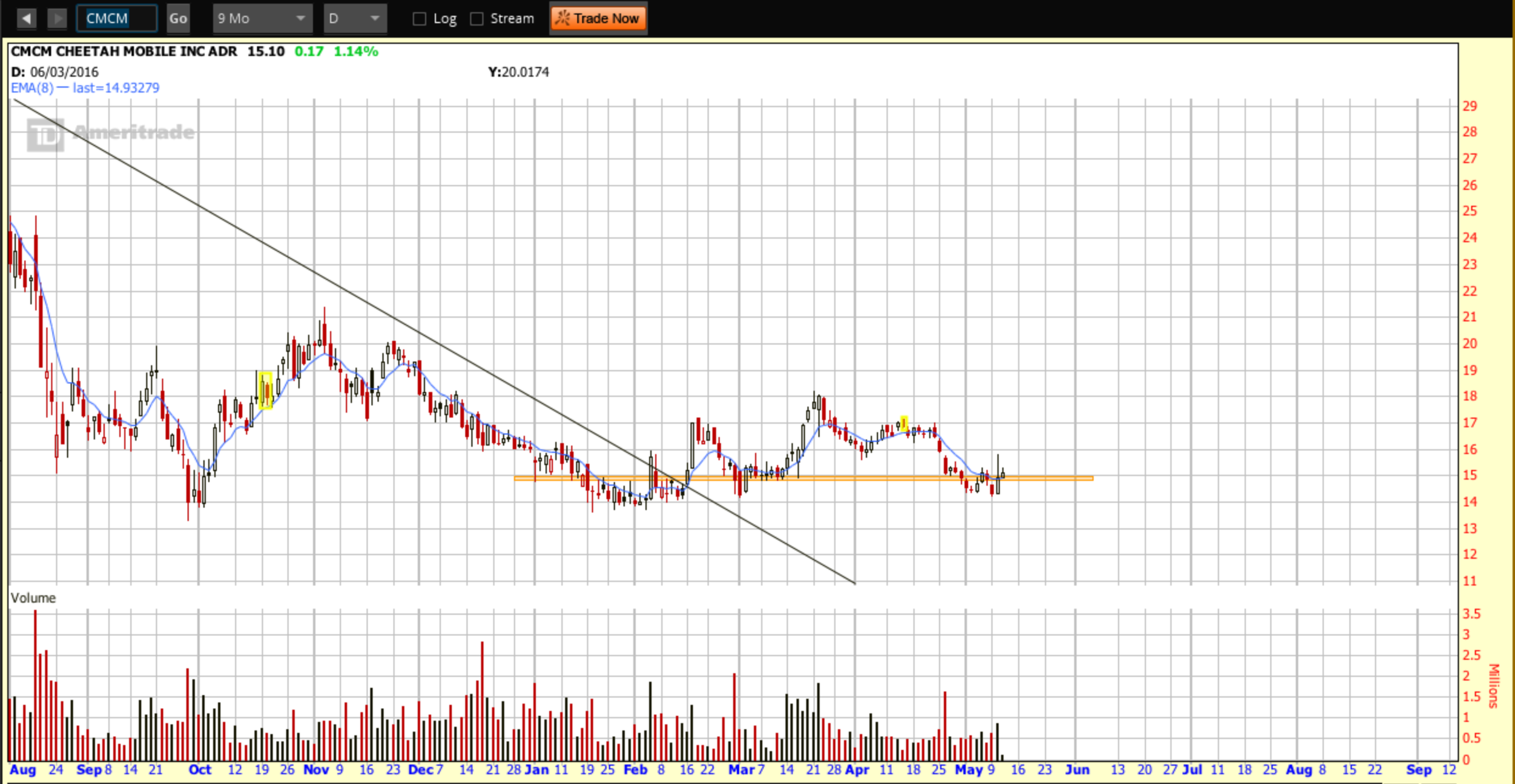Click the starburst icon on Trade Now
Image resolution: width=1515 pixels, height=784 pixels.
tap(563, 18)
